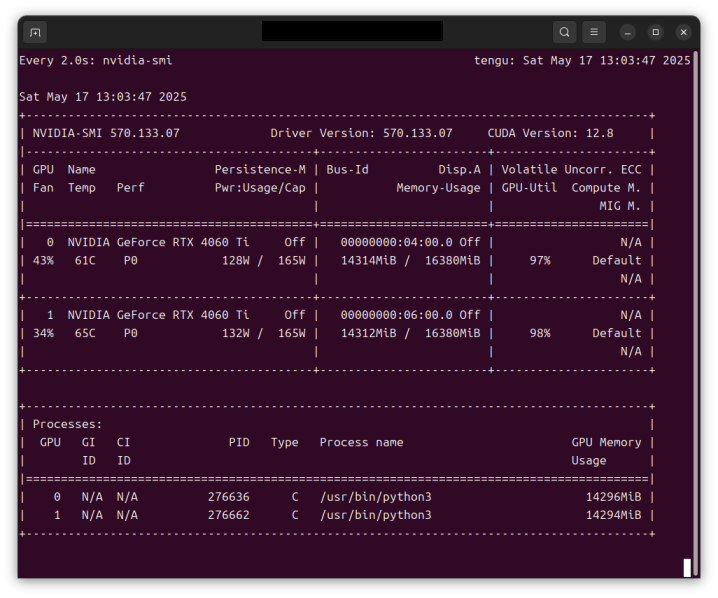Click the terminal vertical scrollbar

coord(696,314)
